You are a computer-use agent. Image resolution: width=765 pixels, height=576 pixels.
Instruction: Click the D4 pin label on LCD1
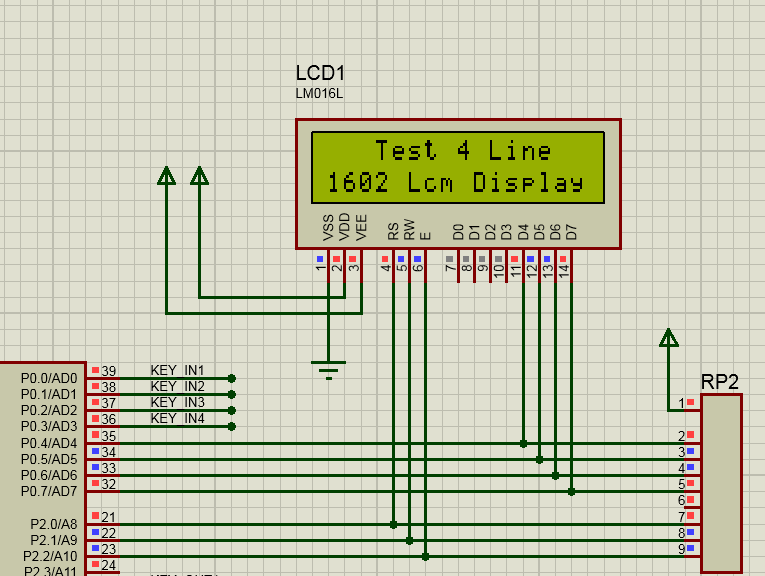(x=523, y=232)
